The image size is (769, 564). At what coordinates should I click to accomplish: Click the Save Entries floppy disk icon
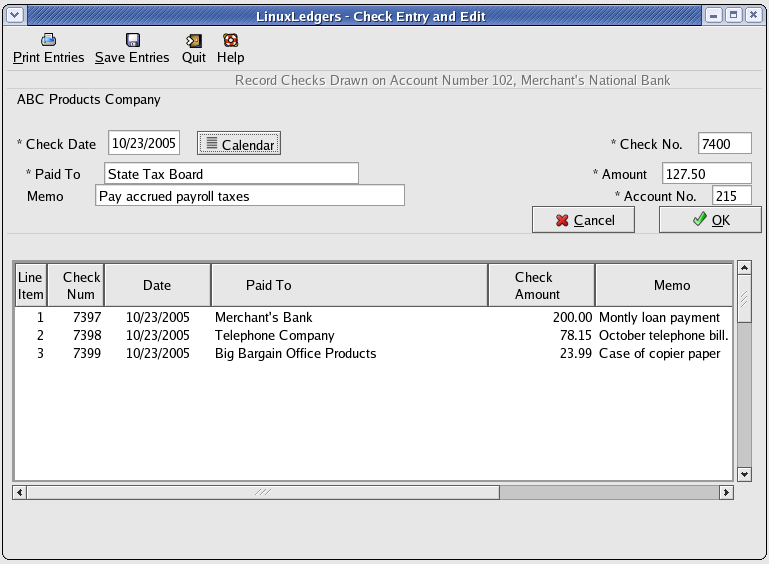click(132, 41)
